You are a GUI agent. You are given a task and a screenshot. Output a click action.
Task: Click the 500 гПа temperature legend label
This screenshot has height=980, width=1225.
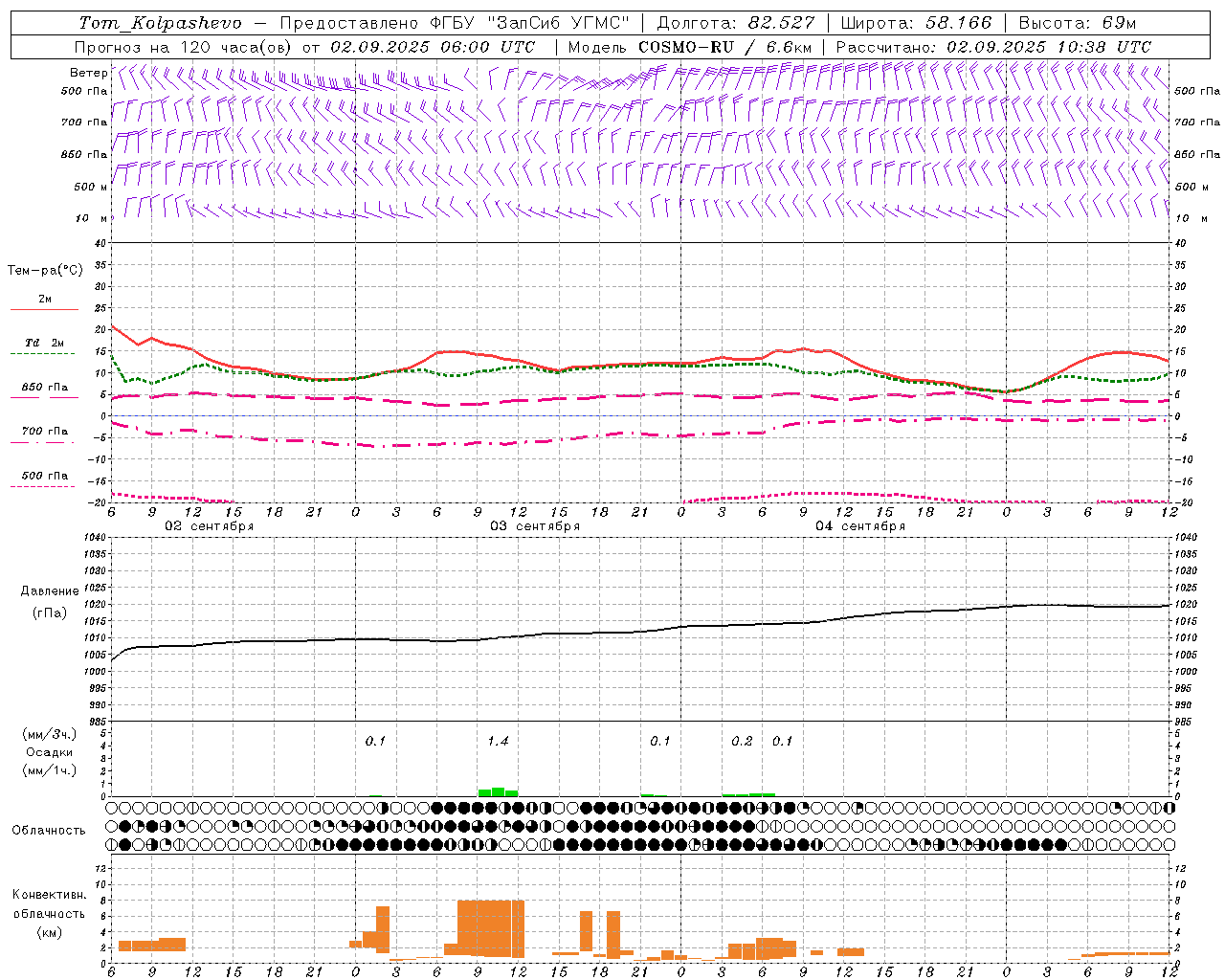(45, 476)
